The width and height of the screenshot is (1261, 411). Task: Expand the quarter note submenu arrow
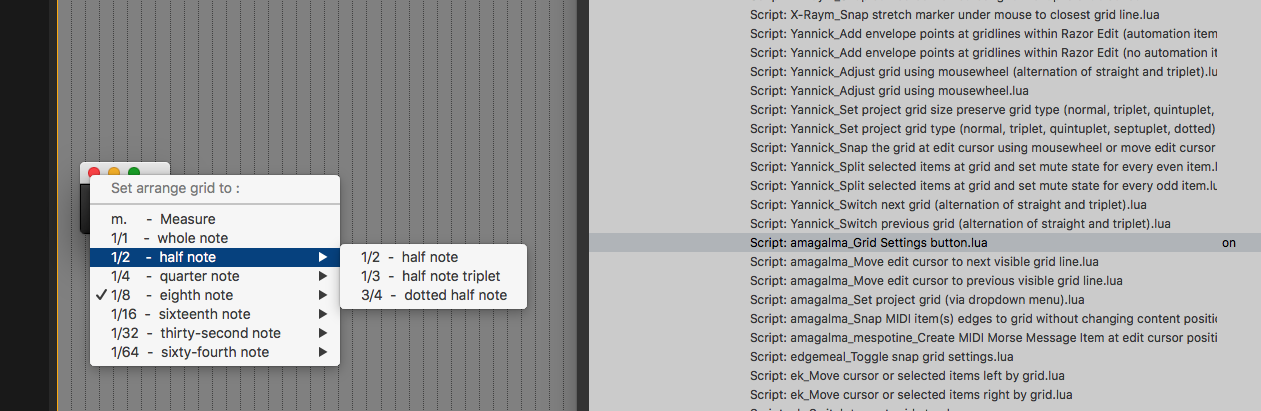click(x=322, y=276)
